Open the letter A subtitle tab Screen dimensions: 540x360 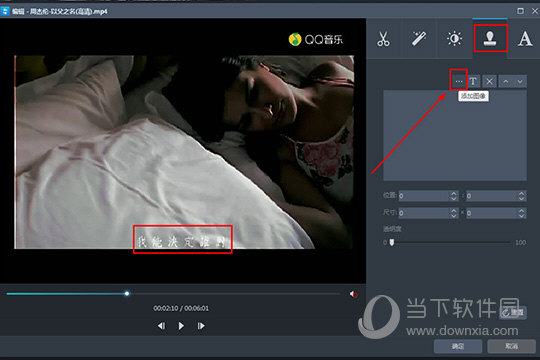(x=525, y=39)
